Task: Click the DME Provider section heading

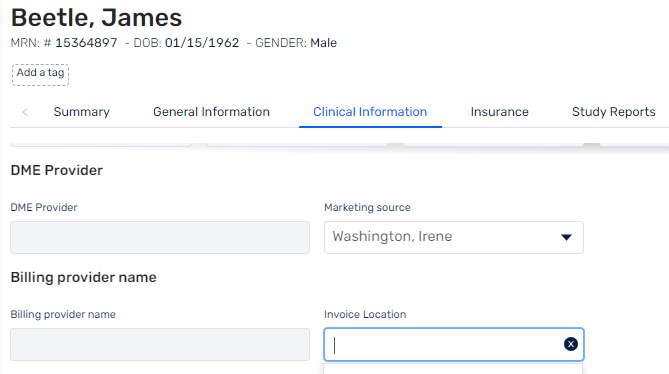Action: click(57, 171)
